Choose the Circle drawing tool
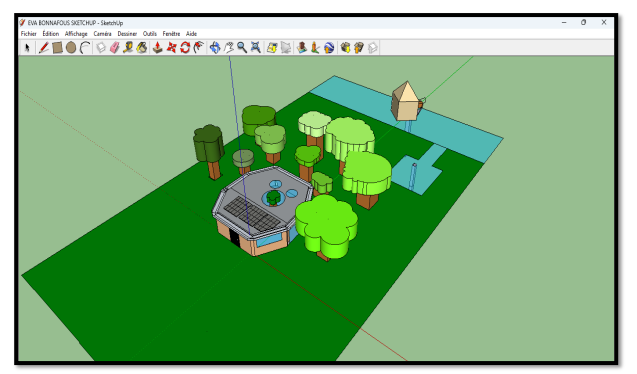The height and width of the screenshot is (374, 637). [x=71, y=48]
